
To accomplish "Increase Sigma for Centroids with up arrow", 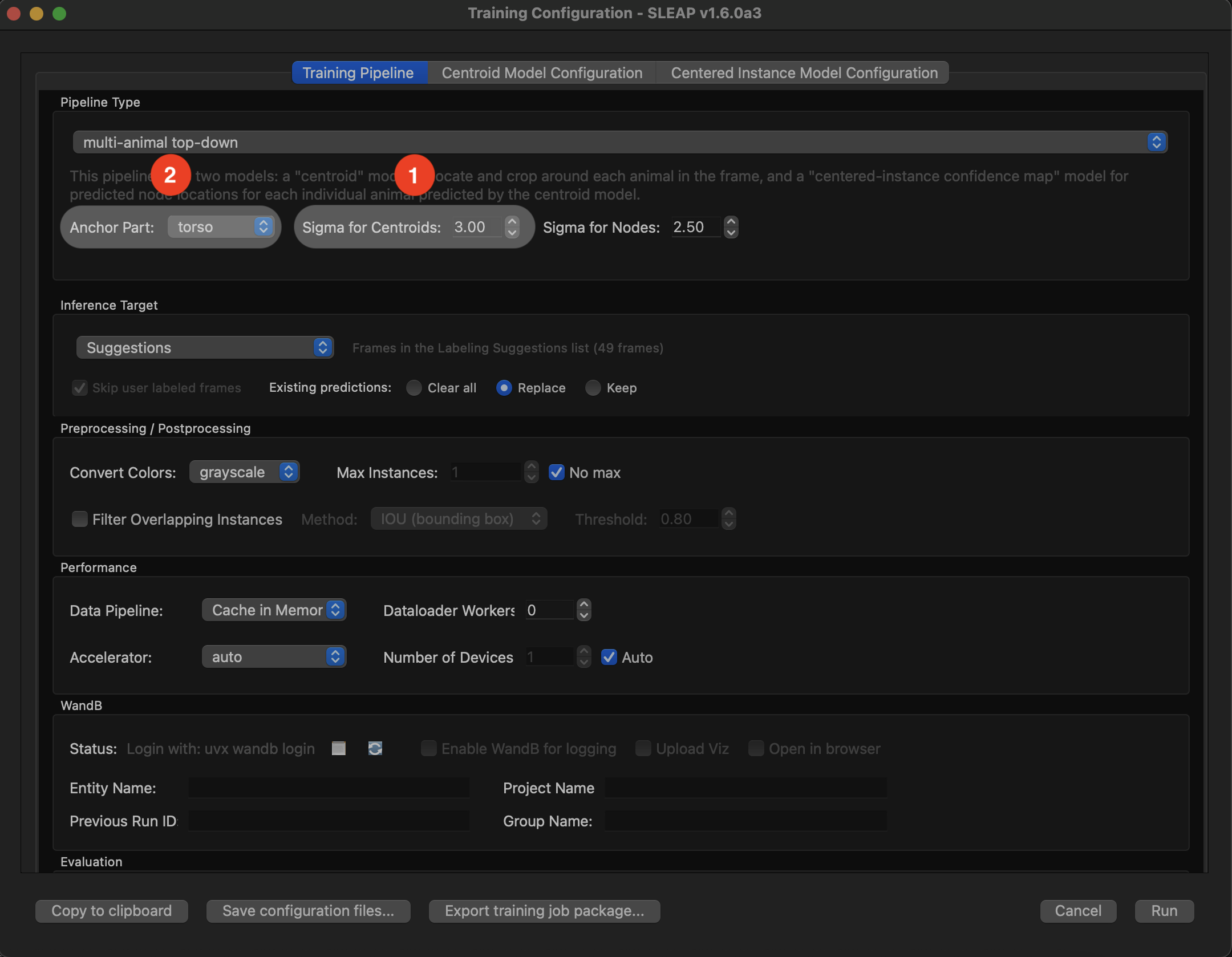I will (512, 221).
